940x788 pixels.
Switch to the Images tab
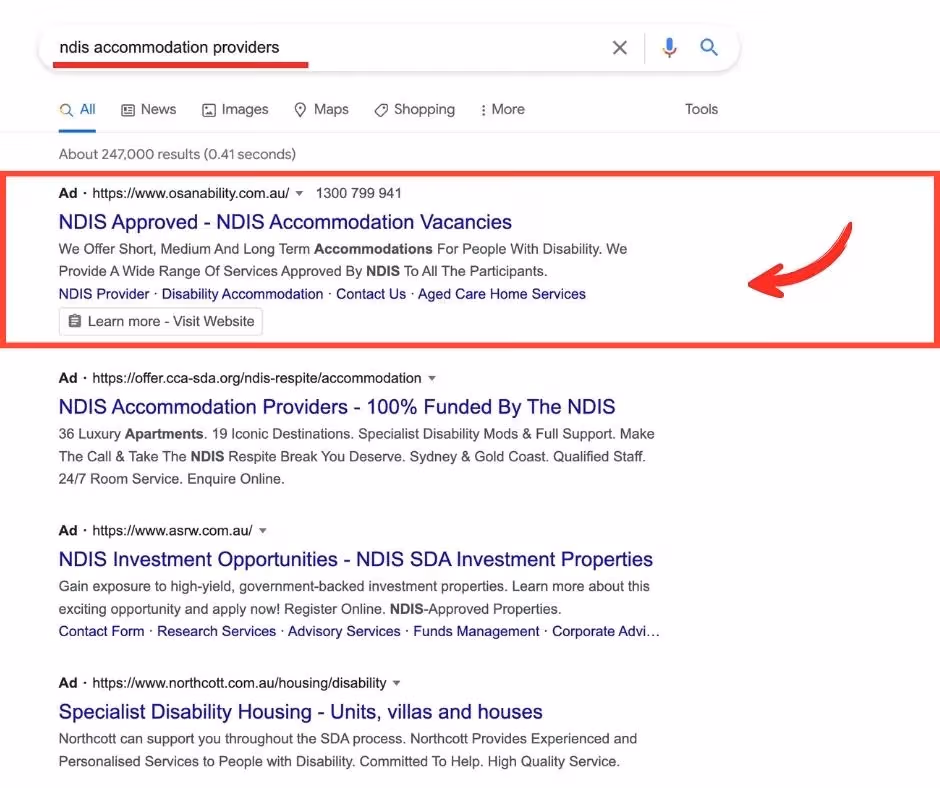pyautogui.click(x=235, y=110)
